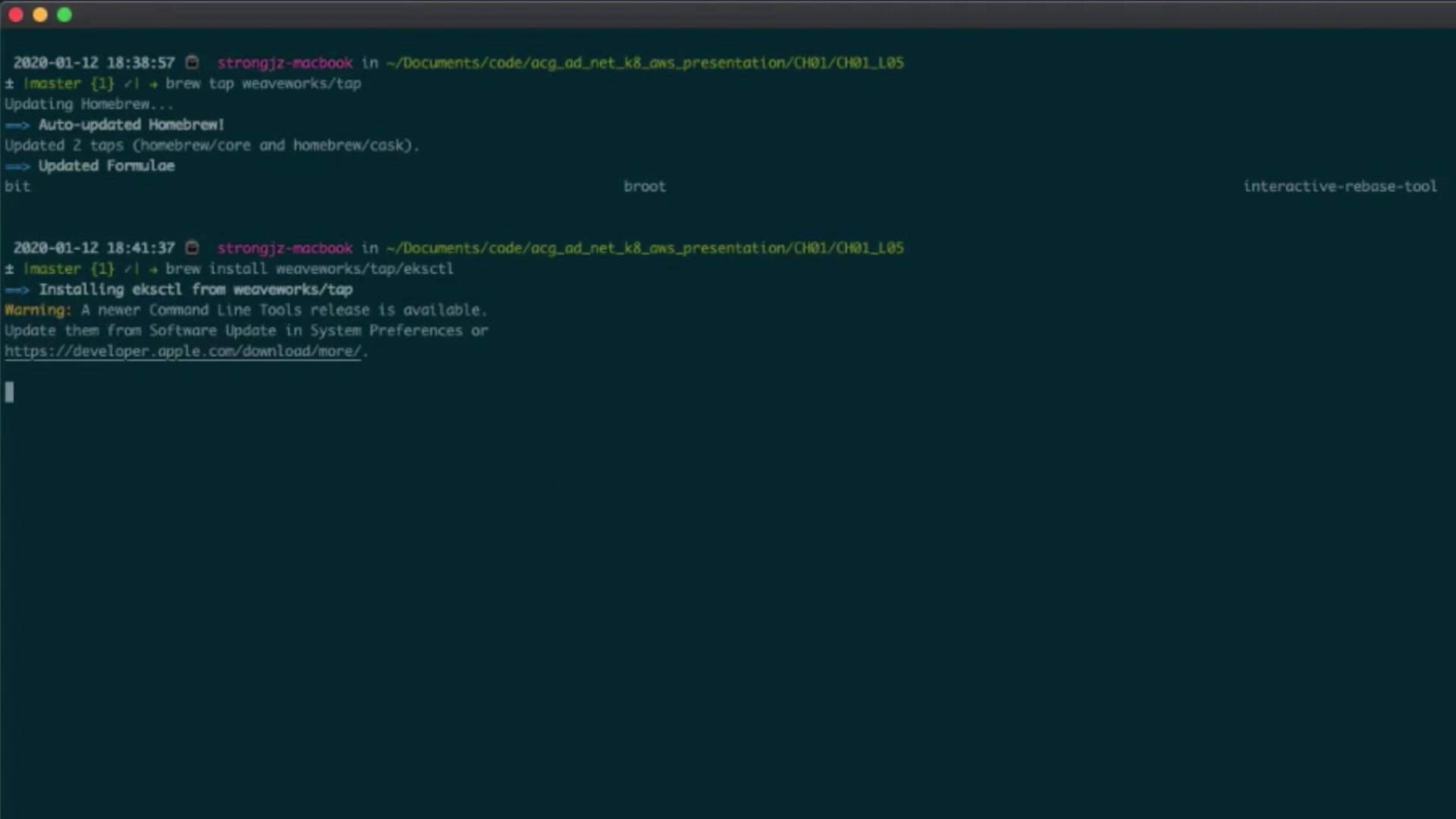This screenshot has height=819, width=1456.
Task: Click the 'brew tap weaveworks/tap' command text
Action: coord(263,83)
